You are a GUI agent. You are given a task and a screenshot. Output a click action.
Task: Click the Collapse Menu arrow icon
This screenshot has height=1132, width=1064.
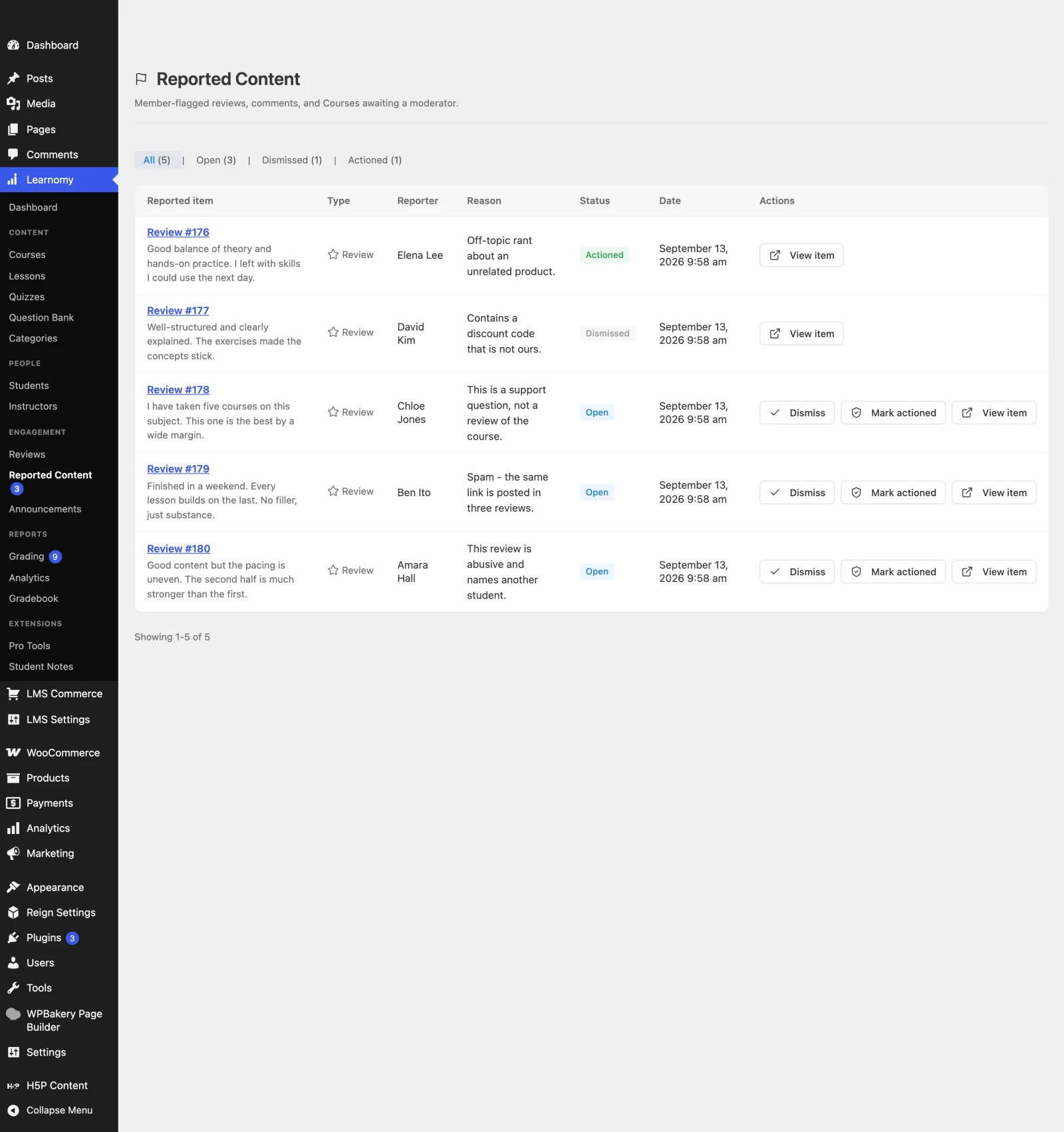pyautogui.click(x=13, y=1111)
